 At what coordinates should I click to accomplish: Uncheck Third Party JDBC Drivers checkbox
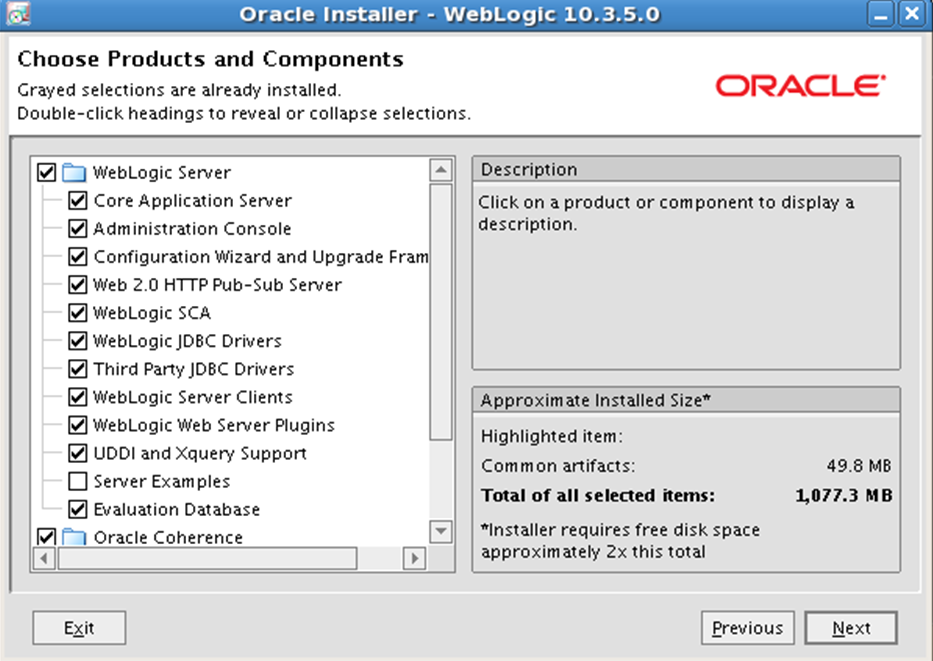(77, 369)
